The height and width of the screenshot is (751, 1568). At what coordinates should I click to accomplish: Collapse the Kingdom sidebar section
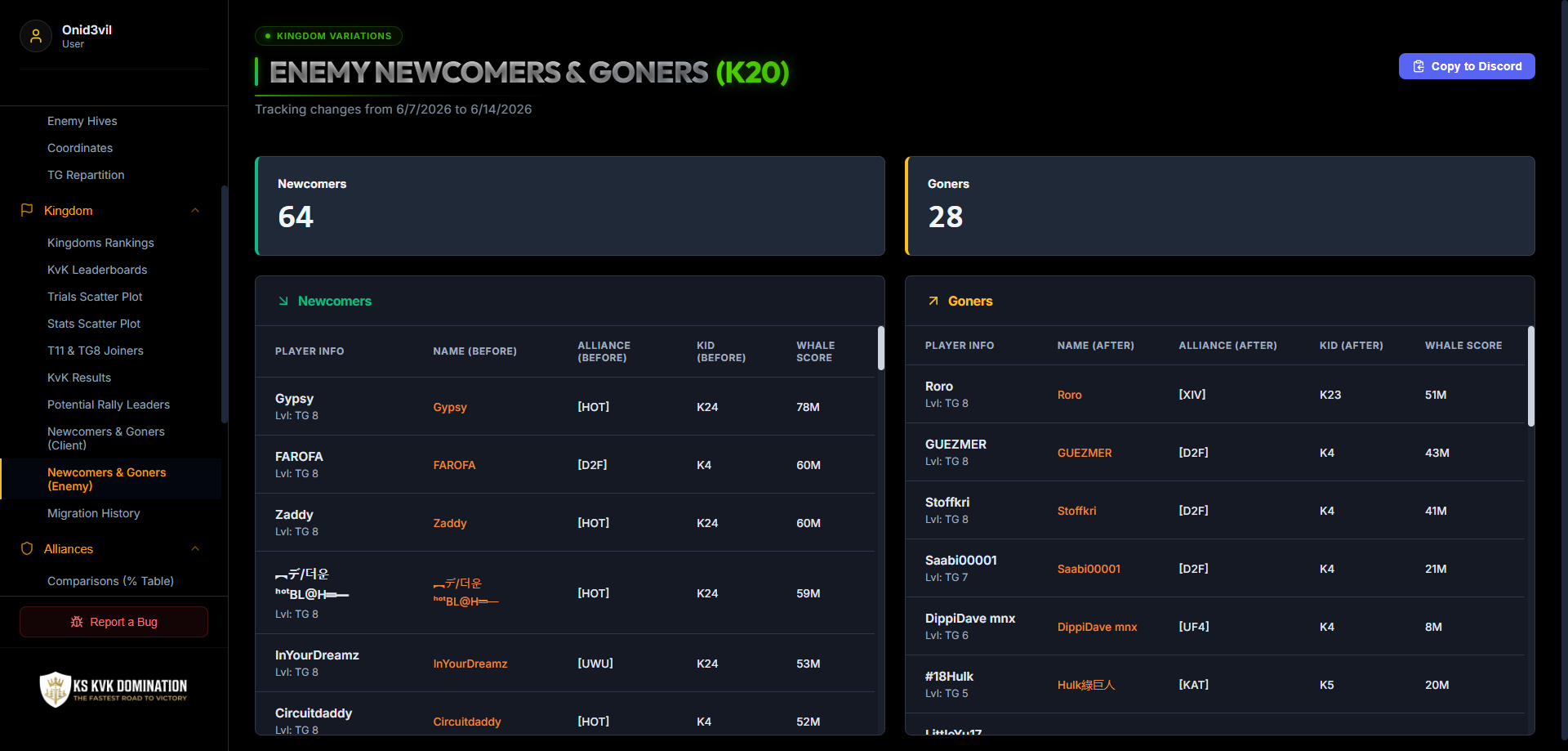coord(195,210)
